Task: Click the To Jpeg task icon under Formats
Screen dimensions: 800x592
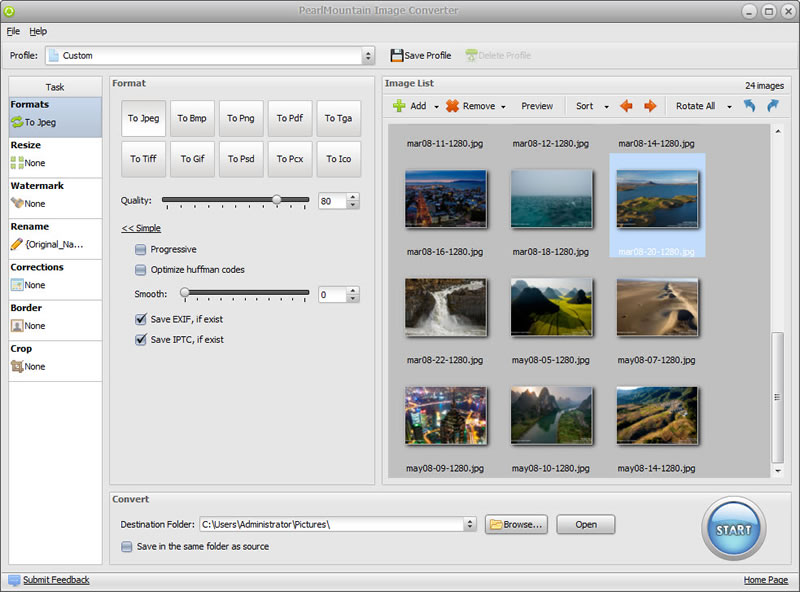Action: tap(17, 122)
